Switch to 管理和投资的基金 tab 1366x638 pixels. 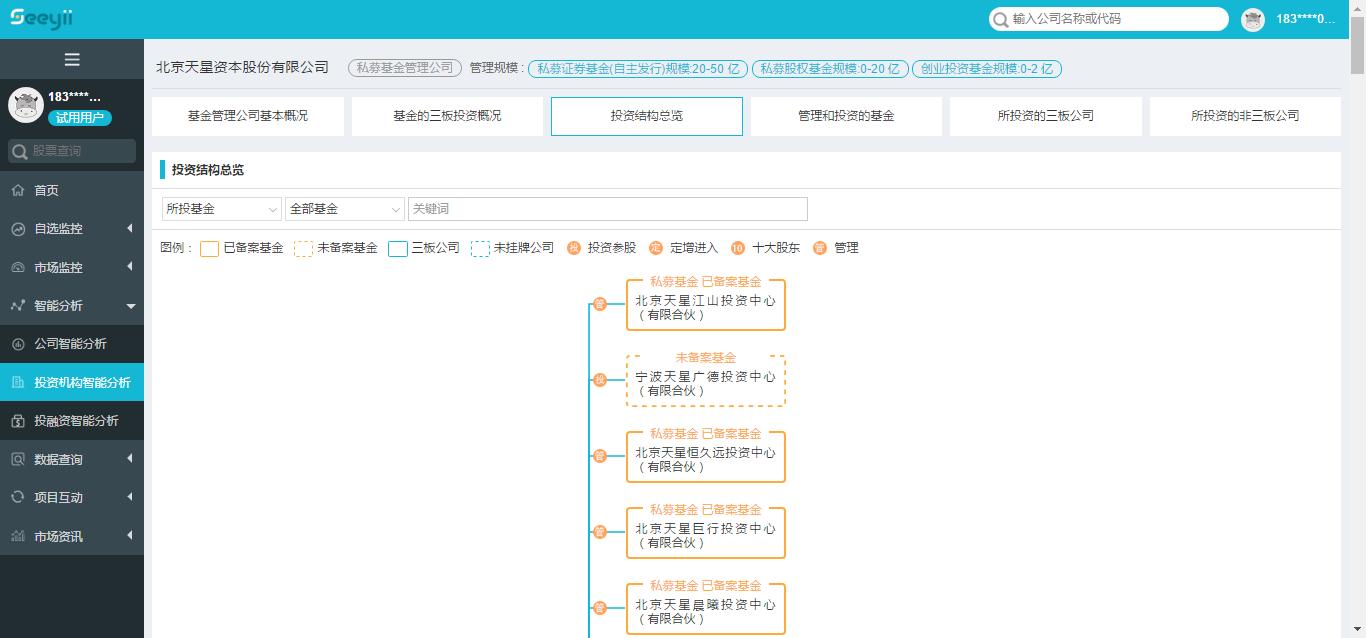click(846, 116)
